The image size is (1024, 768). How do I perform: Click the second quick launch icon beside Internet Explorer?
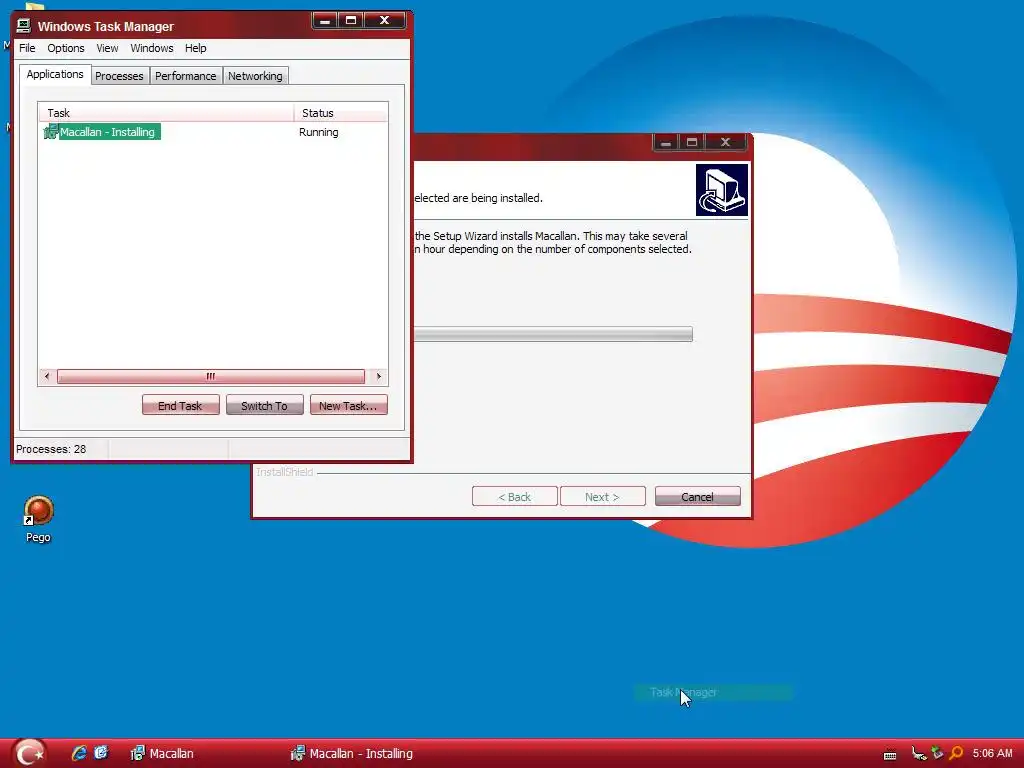(101, 753)
